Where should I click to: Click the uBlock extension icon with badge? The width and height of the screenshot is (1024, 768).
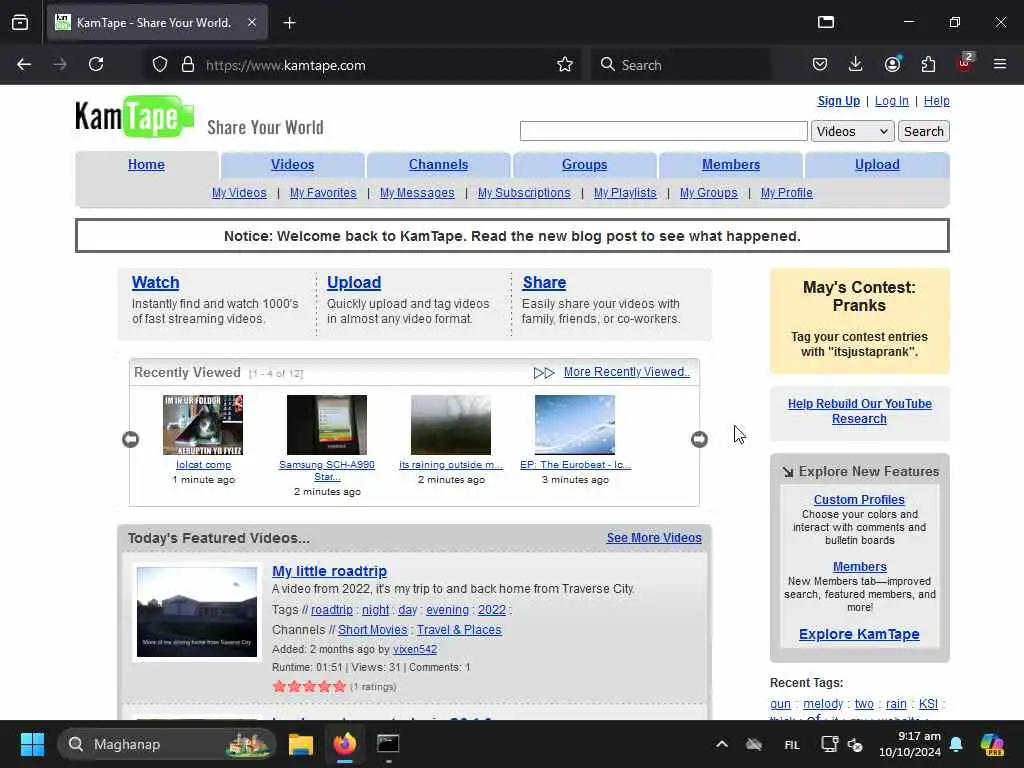[965, 63]
